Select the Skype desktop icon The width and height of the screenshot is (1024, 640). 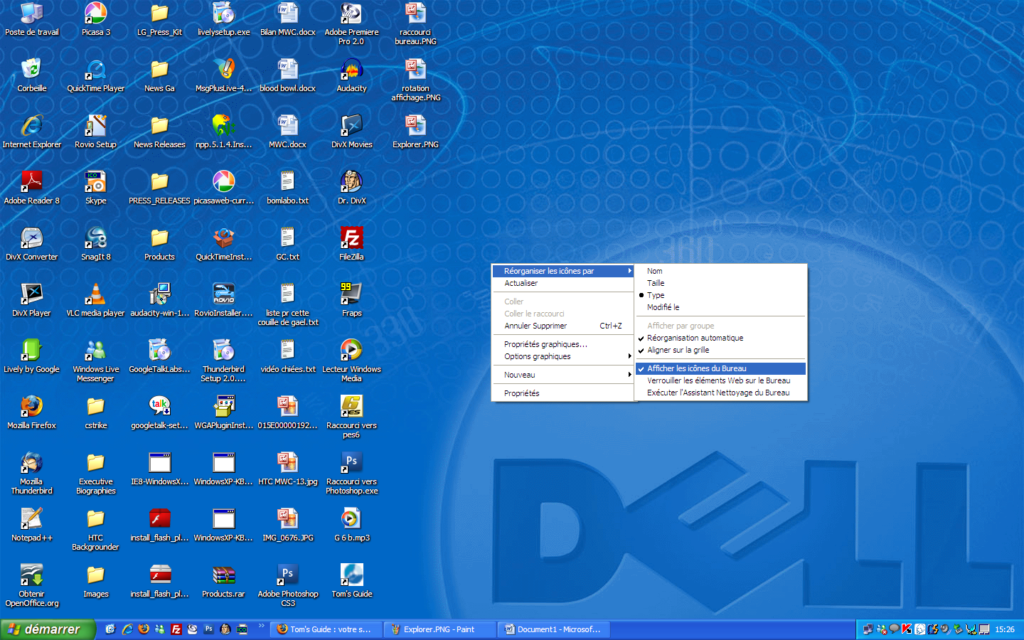[95, 188]
